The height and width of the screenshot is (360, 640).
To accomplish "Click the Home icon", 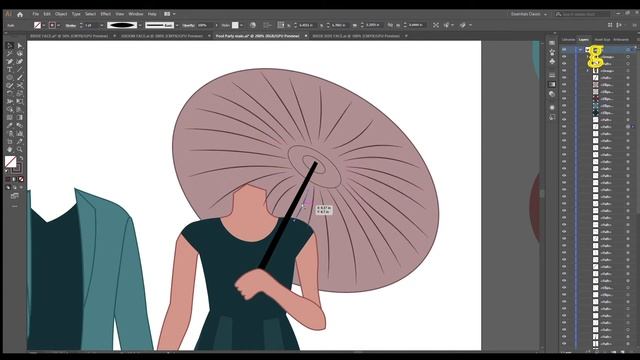I will (20, 14).
